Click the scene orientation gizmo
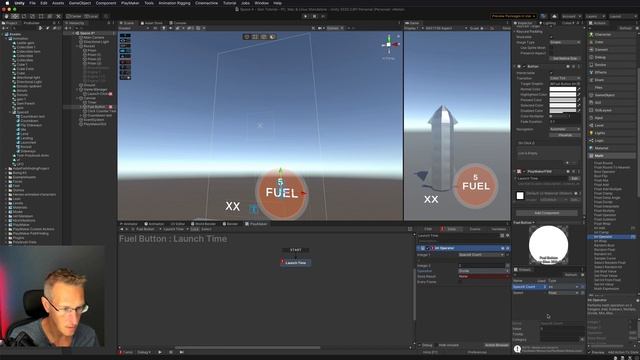The image size is (640, 360). (389, 44)
